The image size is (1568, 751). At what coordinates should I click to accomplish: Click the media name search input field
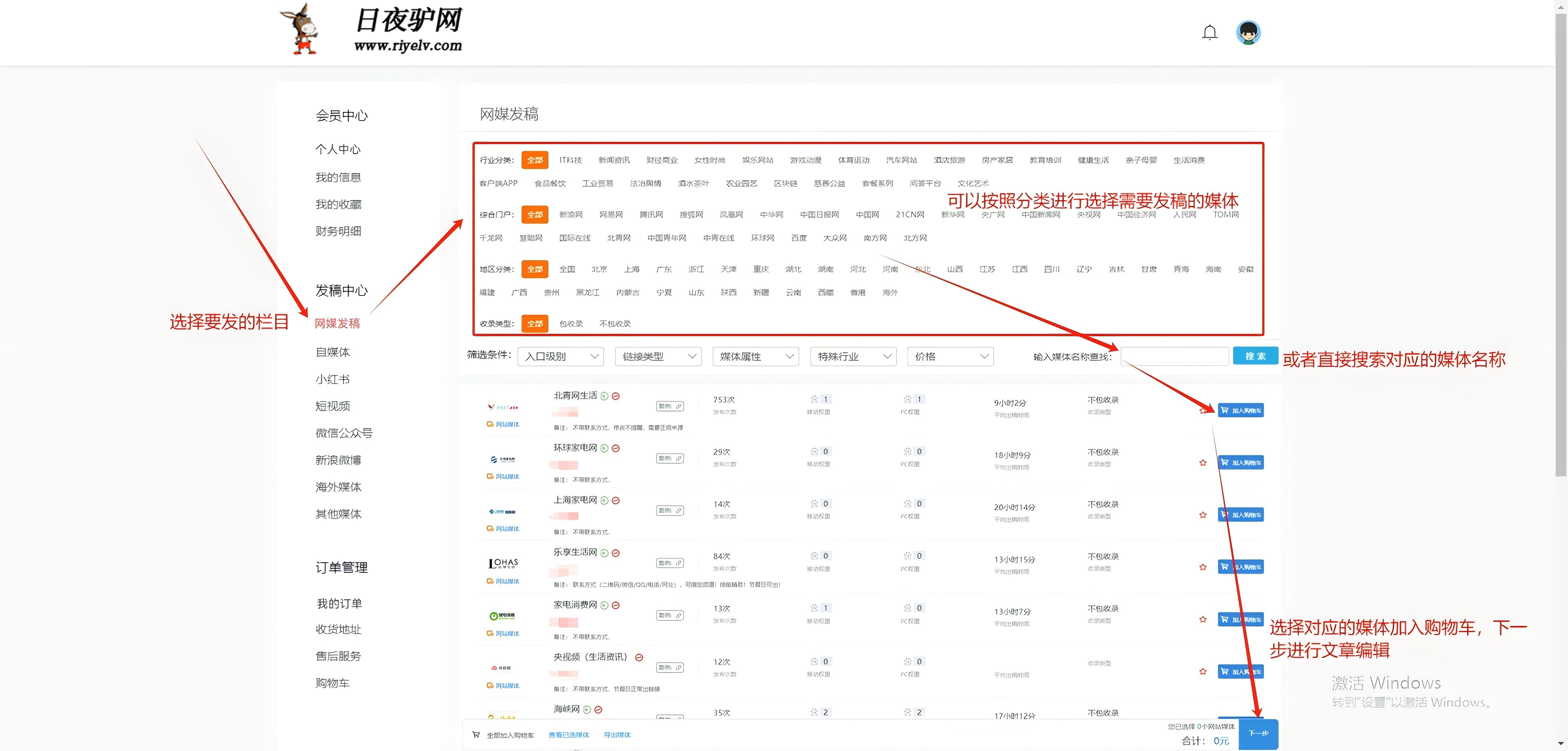[x=1175, y=356]
